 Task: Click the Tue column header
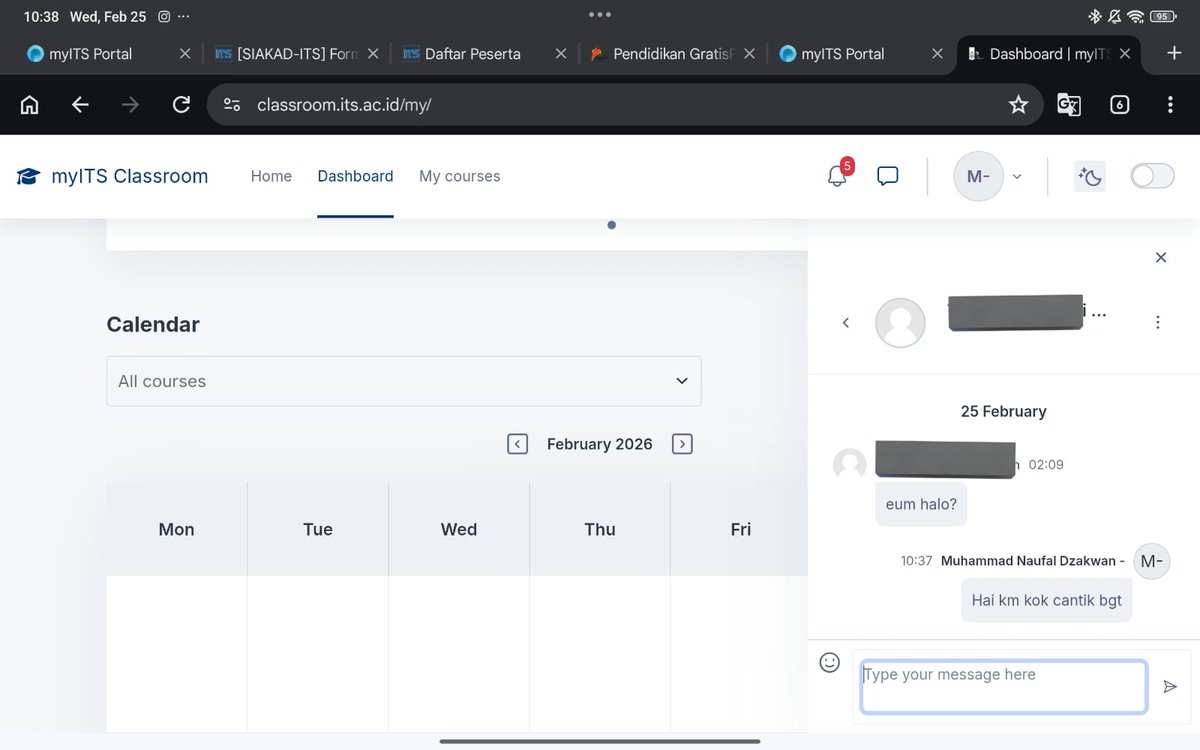(x=318, y=529)
